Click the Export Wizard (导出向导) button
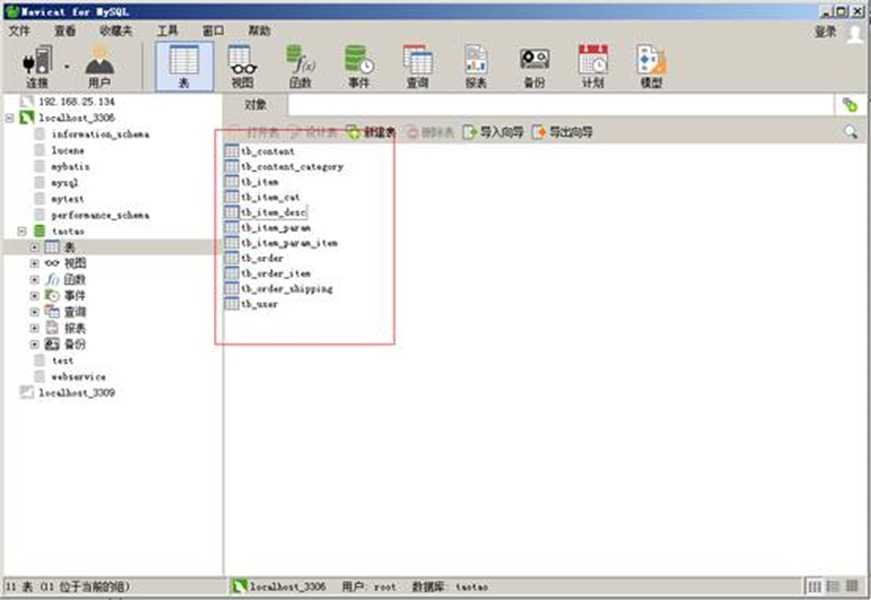 click(562, 132)
